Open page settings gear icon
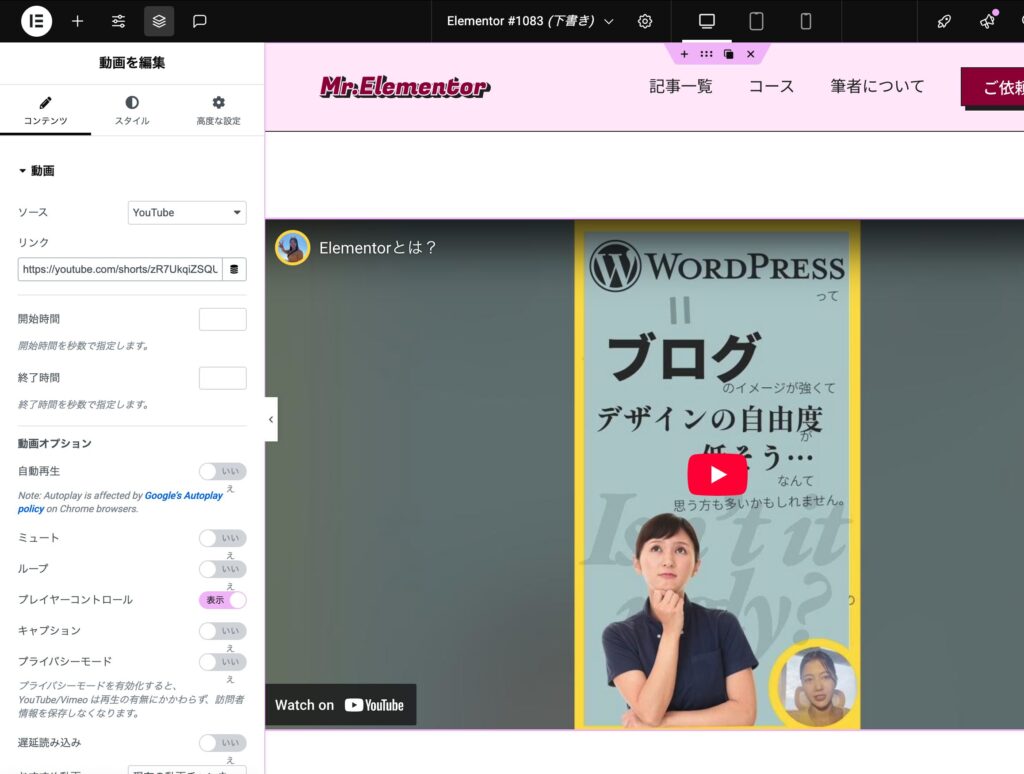 click(x=645, y=21)
